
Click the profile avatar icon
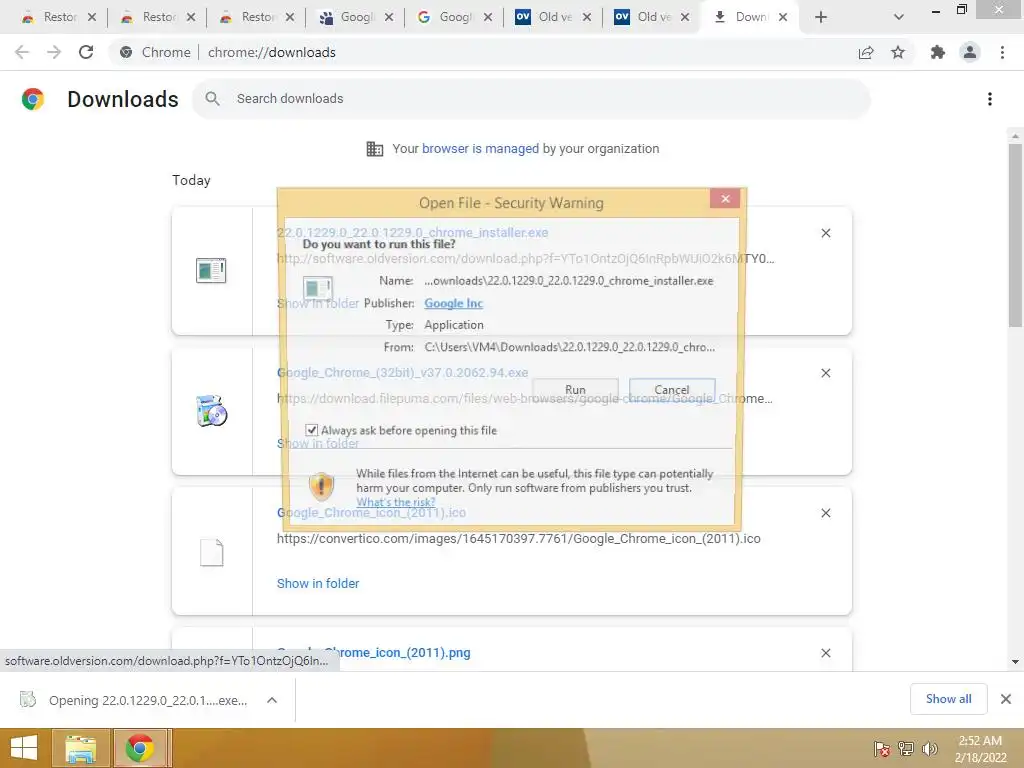pos(970,52)
